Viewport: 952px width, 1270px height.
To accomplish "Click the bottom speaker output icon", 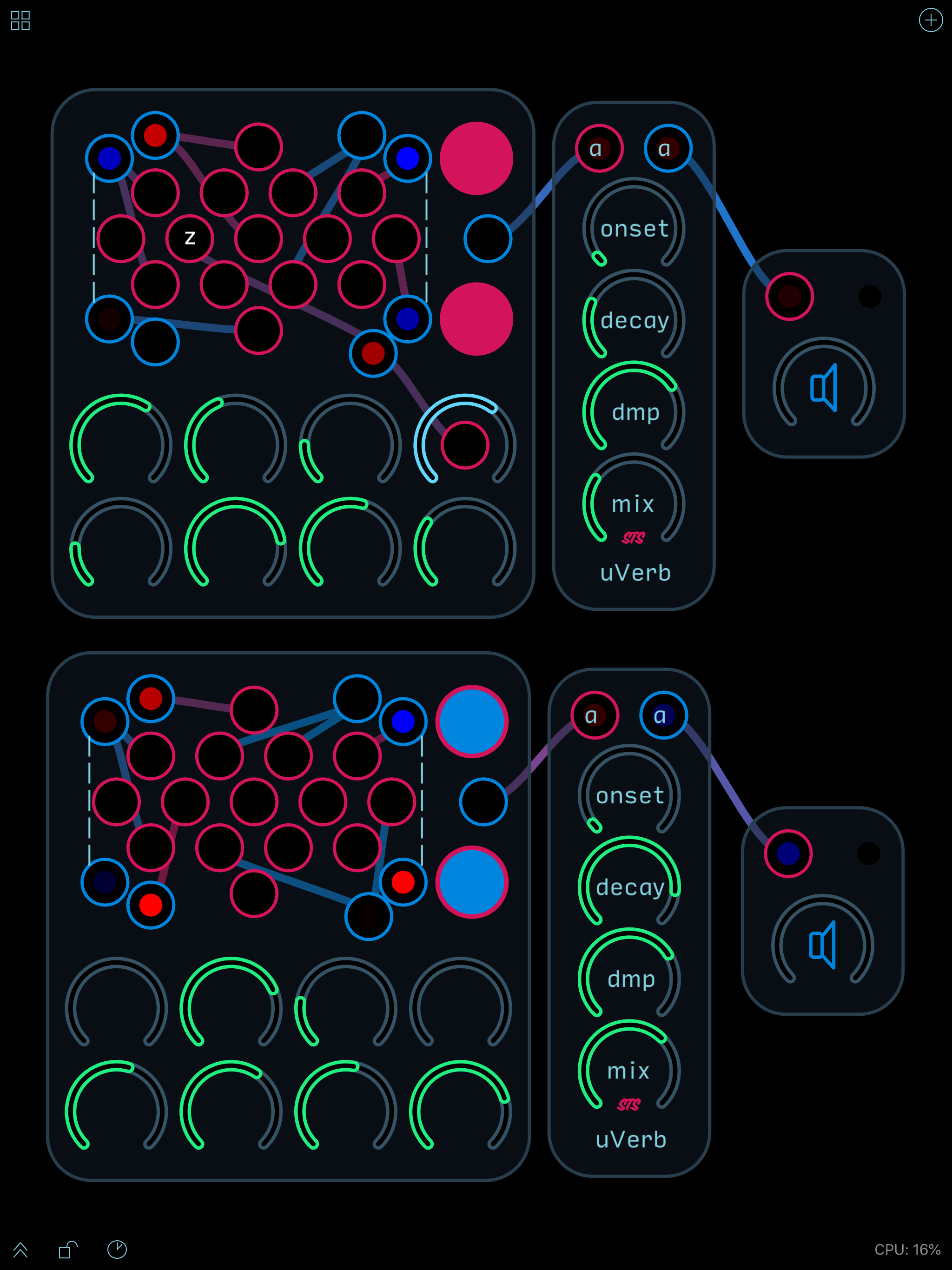I will click(x=822, y=946).
